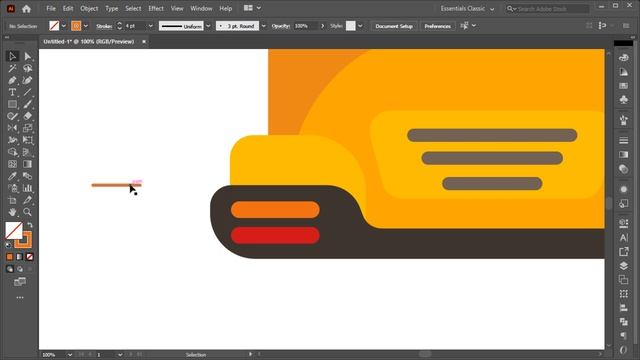
Task: Open the Object menu
Action: [89, 8]
